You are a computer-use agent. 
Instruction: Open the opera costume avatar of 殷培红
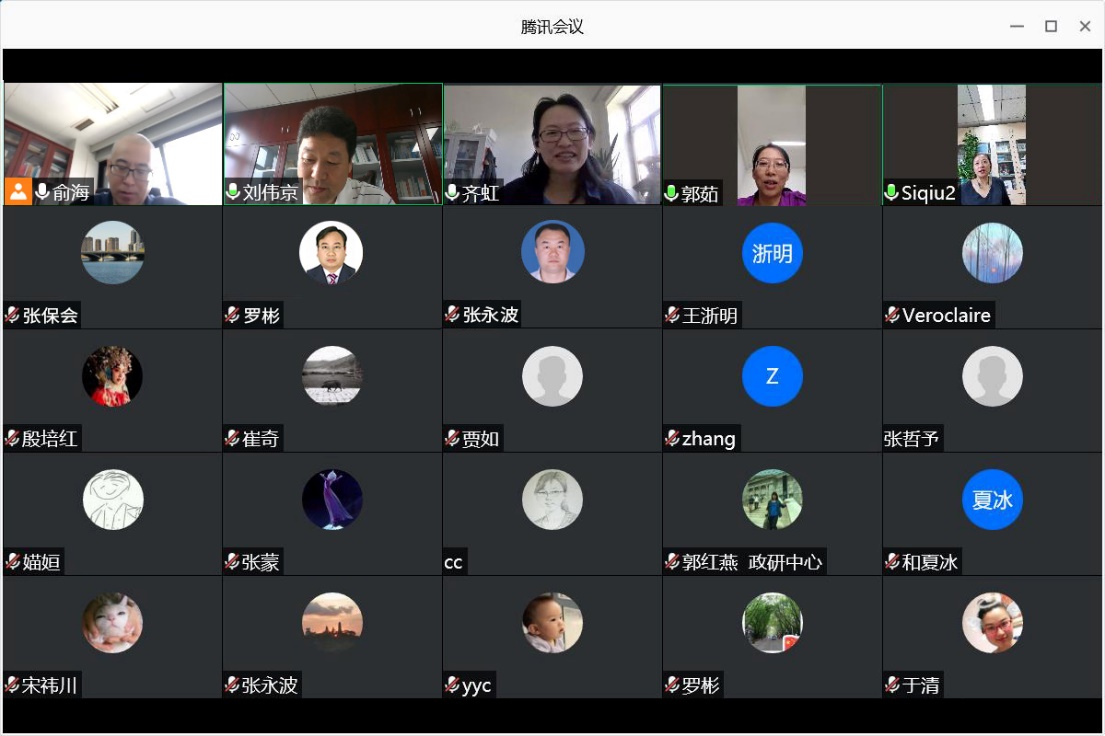coord(112,377)
